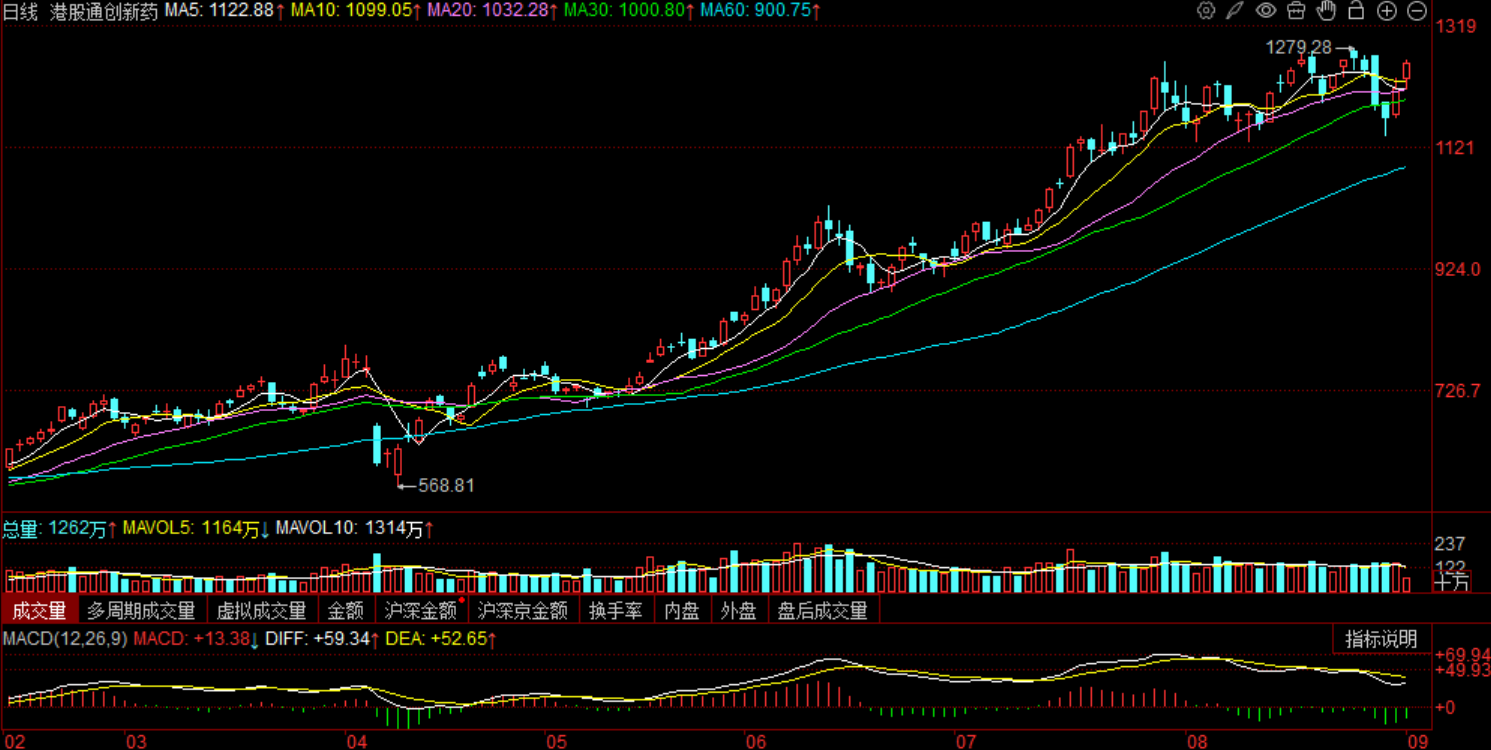Click the 06 month timeline marker

pos(757,741)
